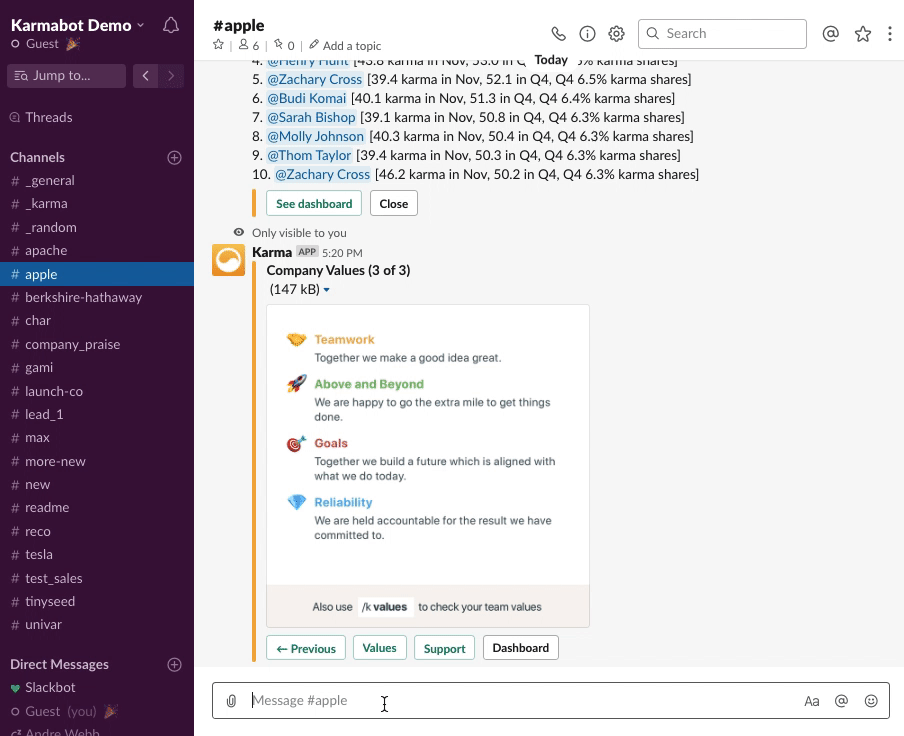Click See dashboard button
This screenshot has width=904, height=736.
coord(314,203)
